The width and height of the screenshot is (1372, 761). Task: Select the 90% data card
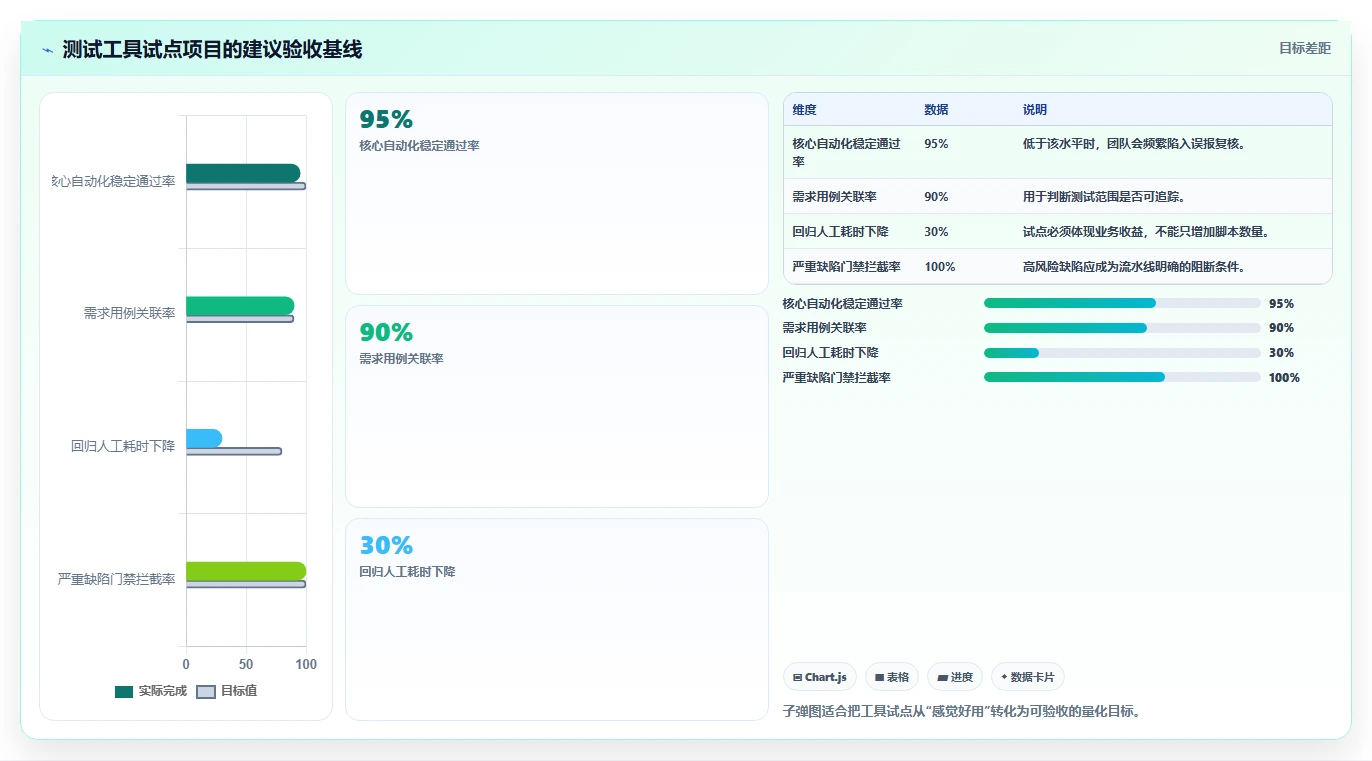557,407
